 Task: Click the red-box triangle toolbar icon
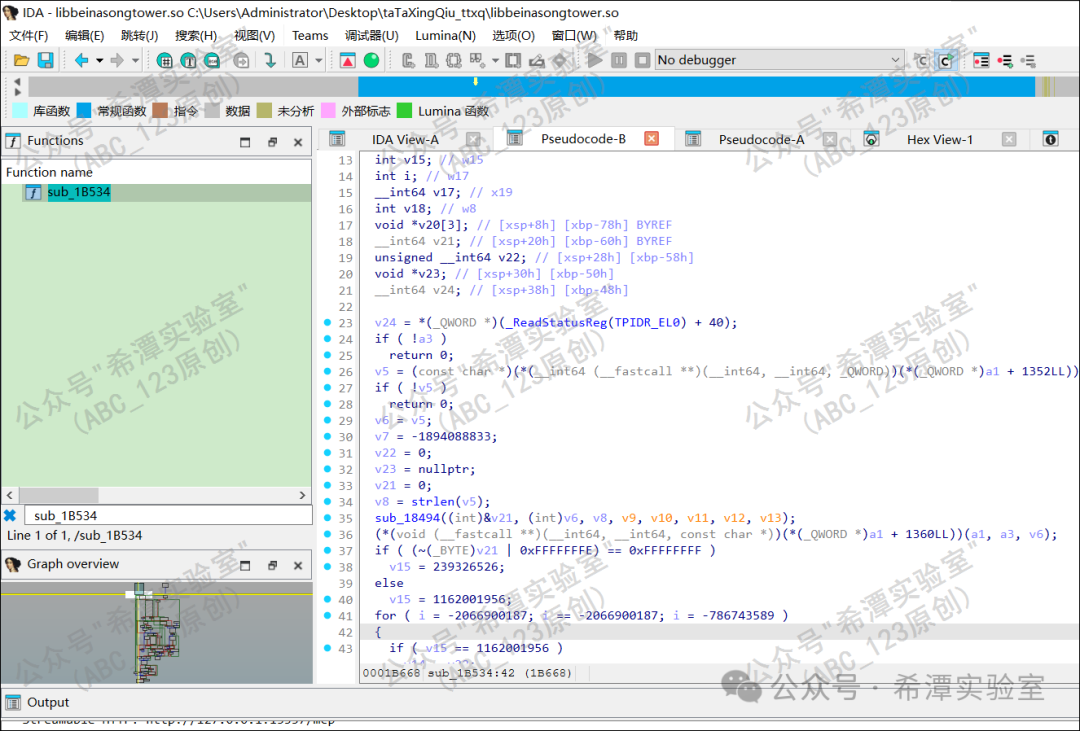tap(347, 61)
